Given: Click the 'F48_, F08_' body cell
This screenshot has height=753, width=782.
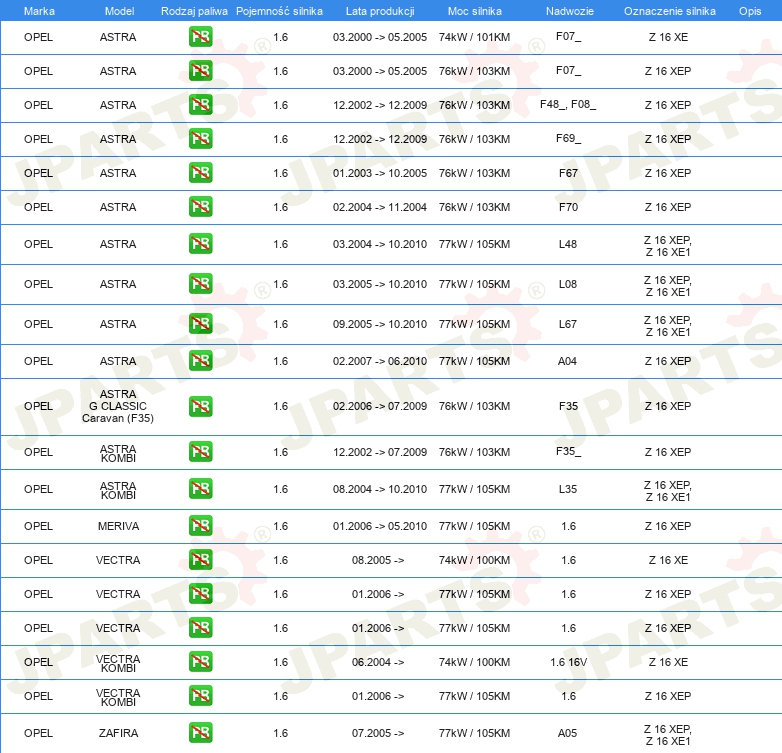Looking at the screenshot, I should 568,105.
